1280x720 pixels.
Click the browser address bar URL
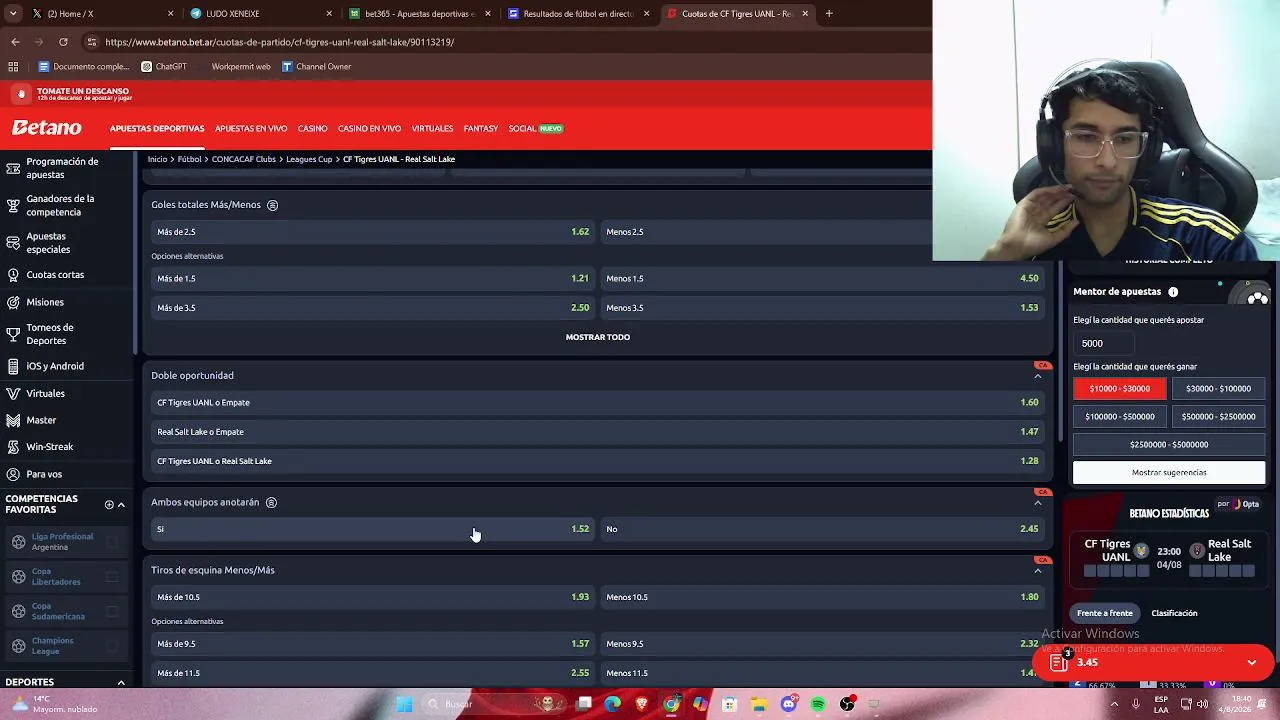(x=280, y=42)
